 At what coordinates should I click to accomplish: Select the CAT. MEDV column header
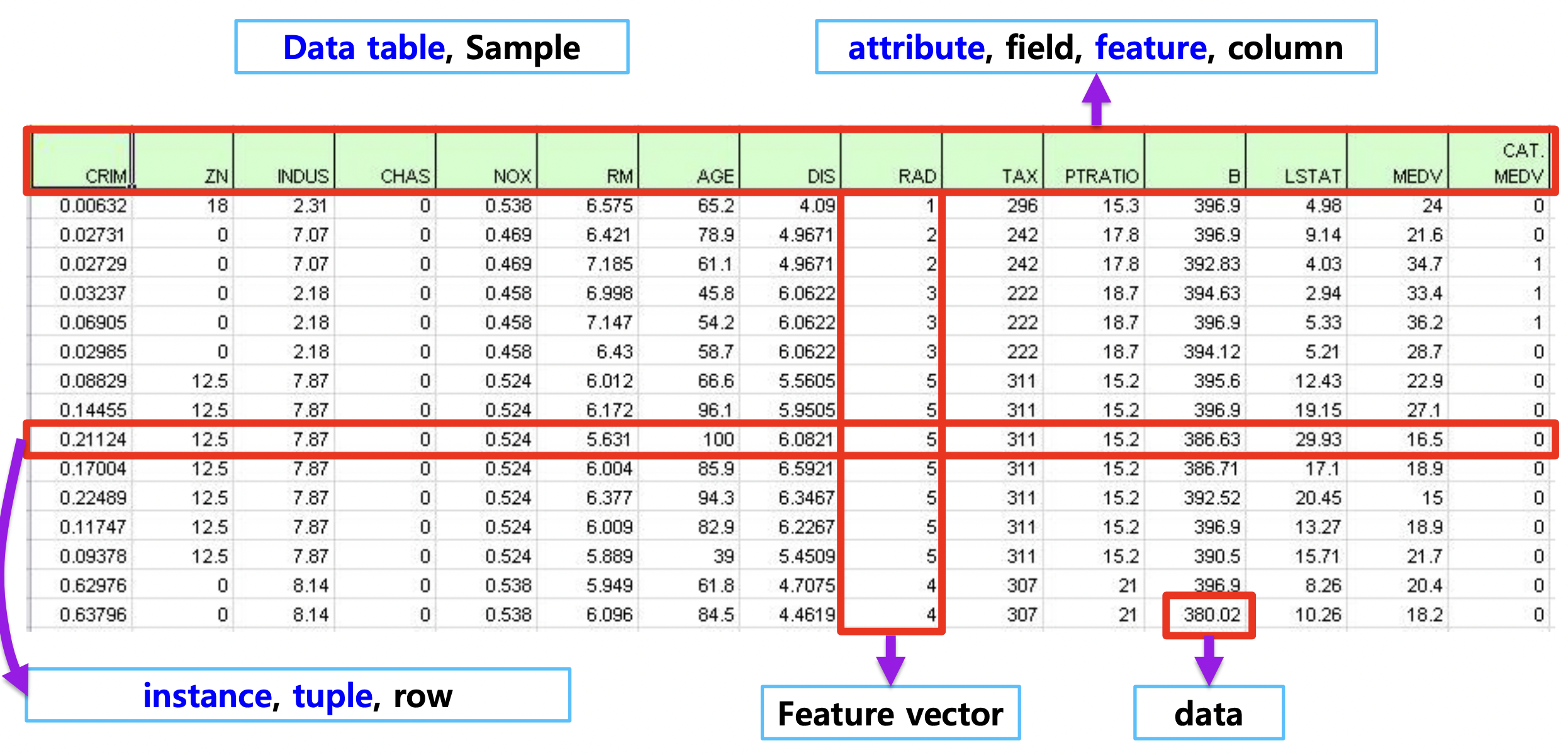(x=1499, y=160)
